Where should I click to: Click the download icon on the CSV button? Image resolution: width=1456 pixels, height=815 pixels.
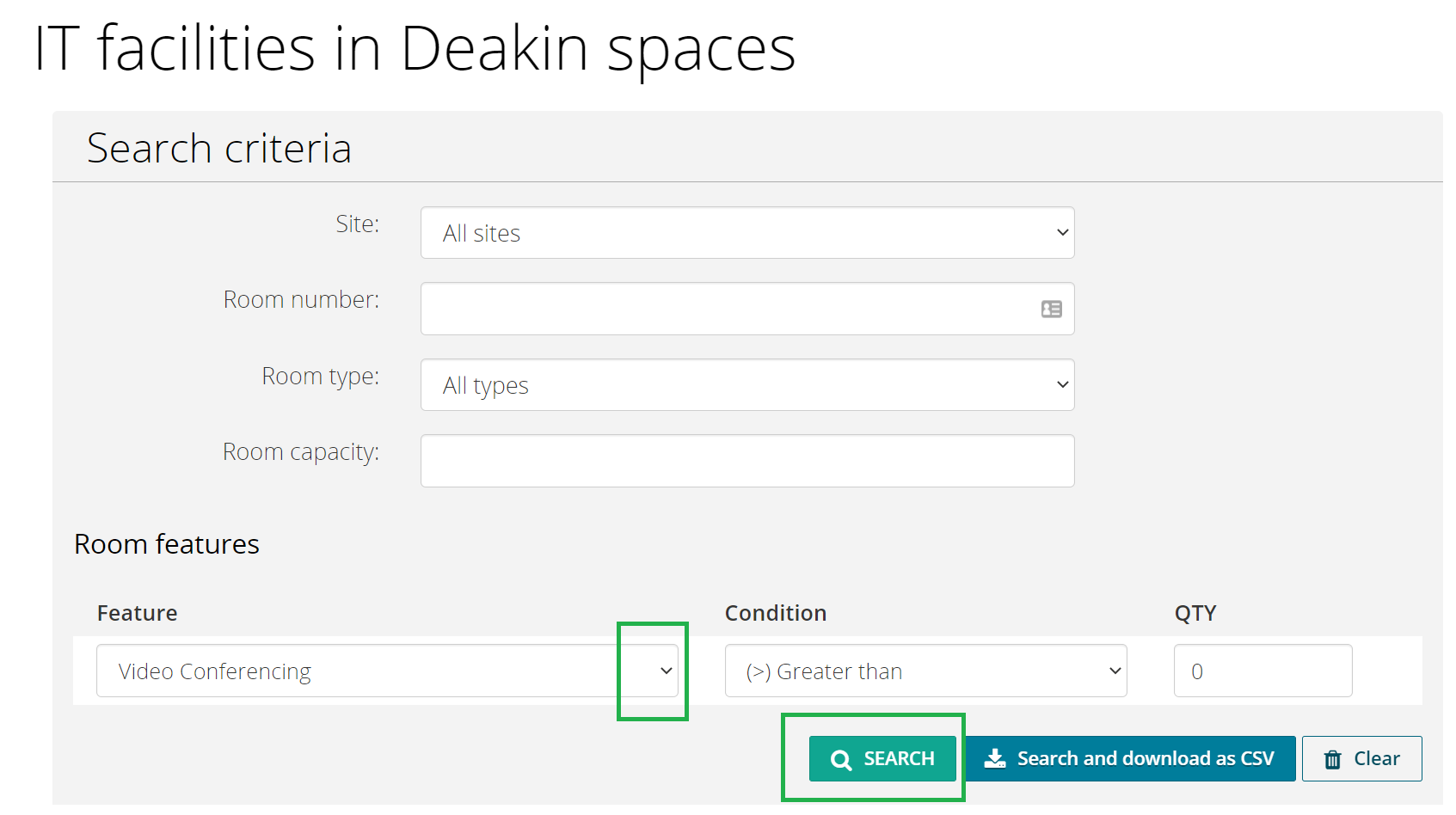[995, 757]
